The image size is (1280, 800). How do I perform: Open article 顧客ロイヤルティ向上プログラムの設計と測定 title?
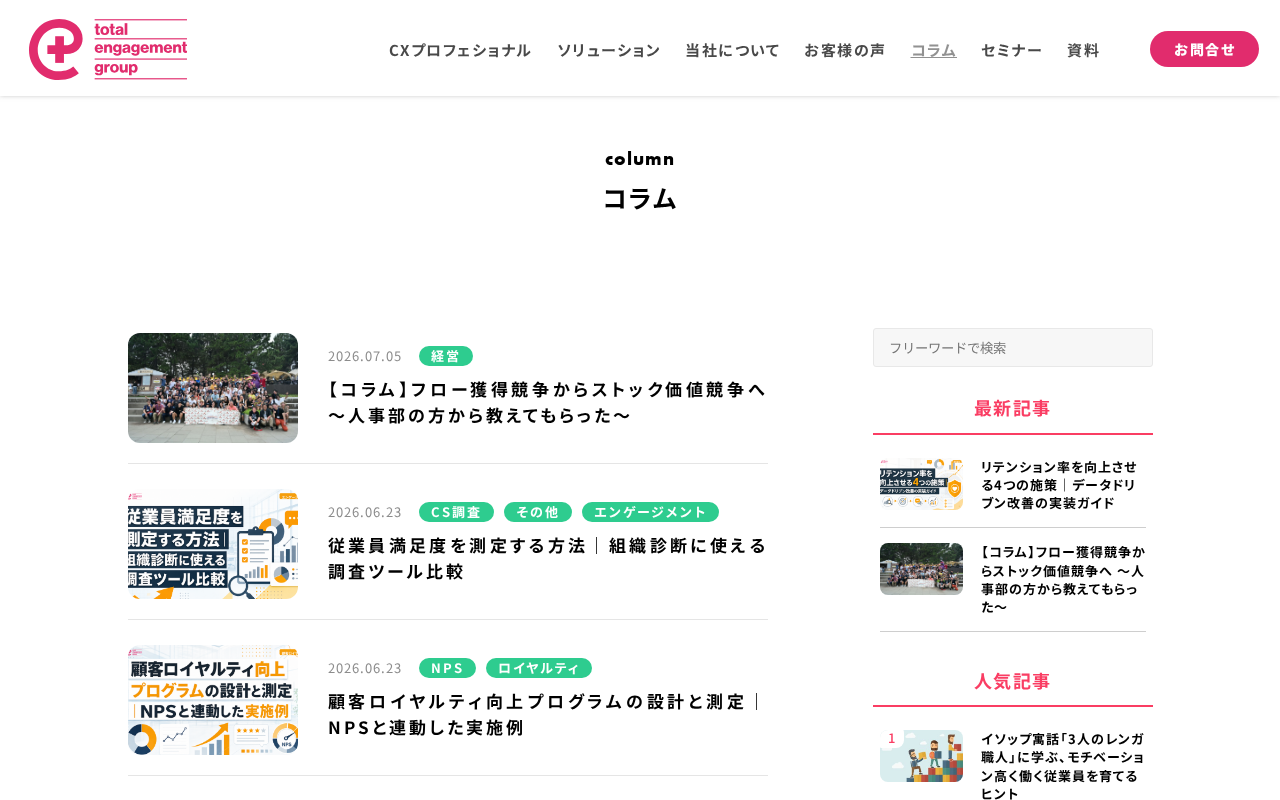[547, 714]
